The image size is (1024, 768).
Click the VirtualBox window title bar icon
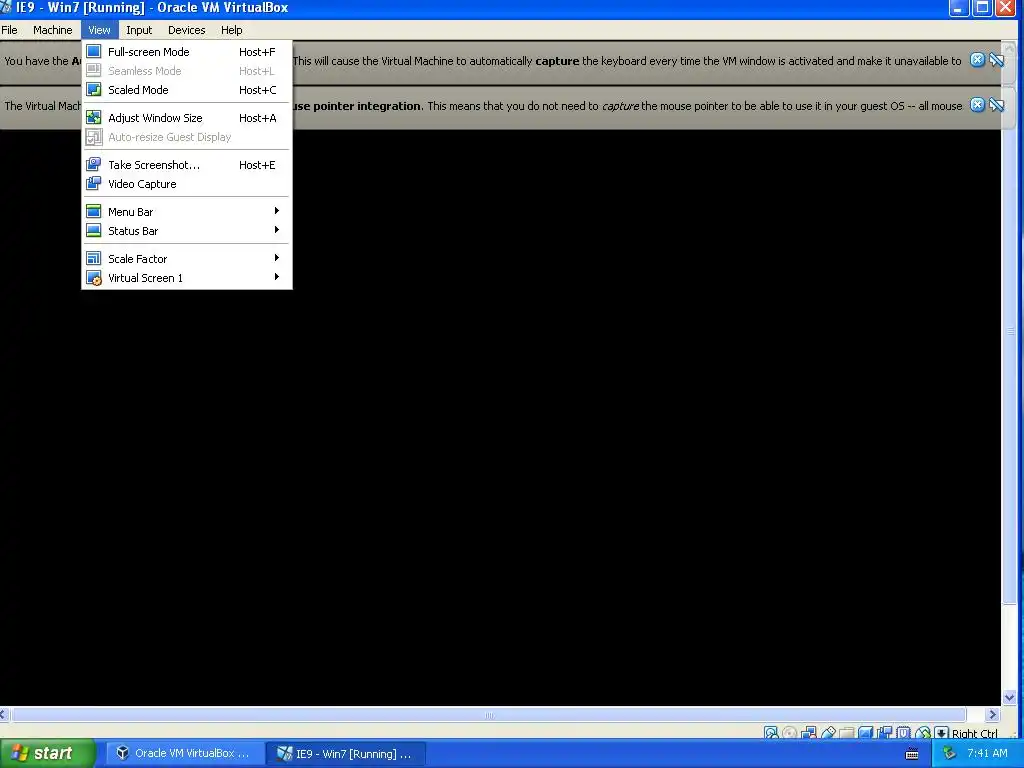(6, 7)
